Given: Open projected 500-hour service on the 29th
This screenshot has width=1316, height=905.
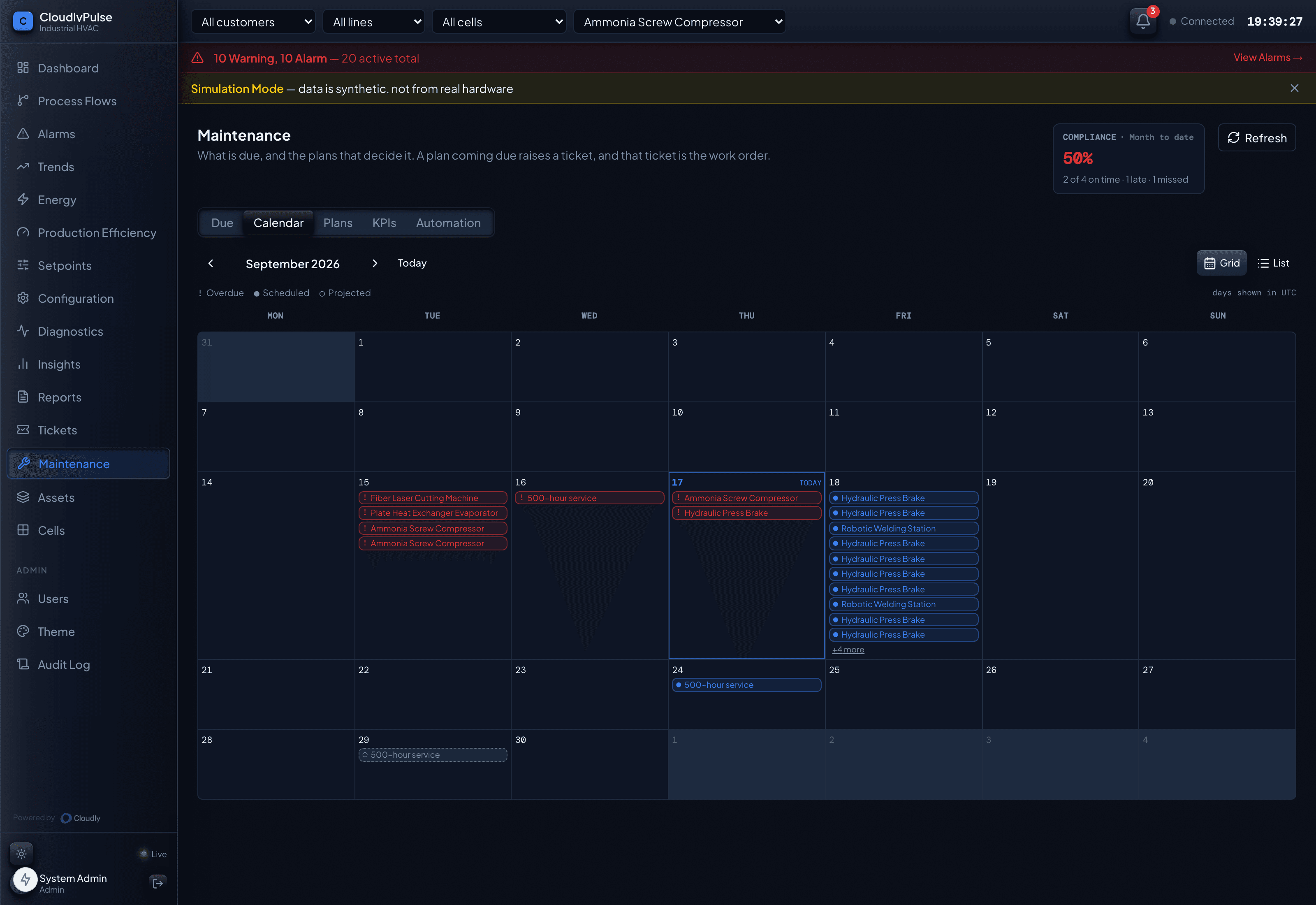Looking at the screenshot, I should tap(433, 755).
